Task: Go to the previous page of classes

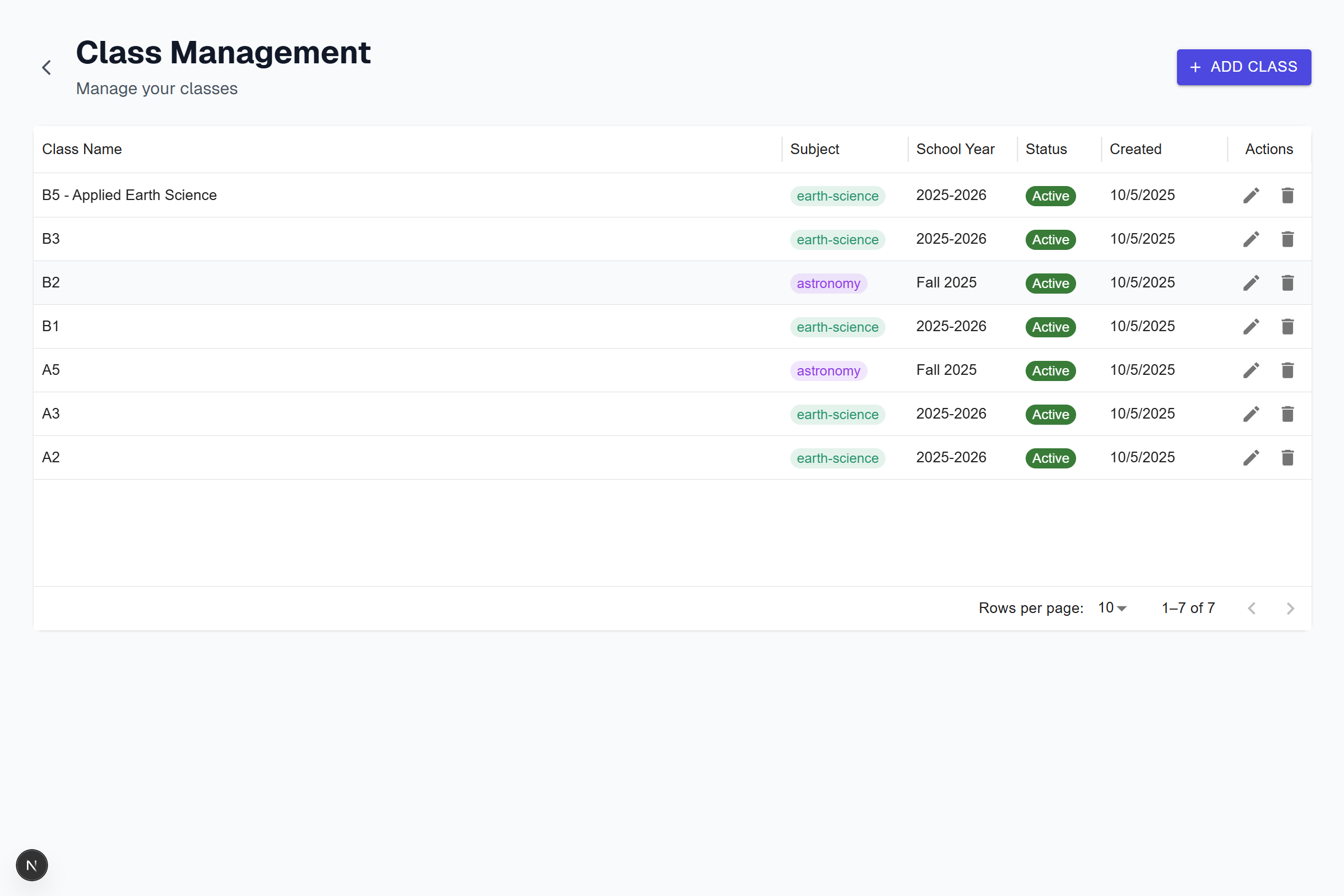Action: coord(1252,607)
